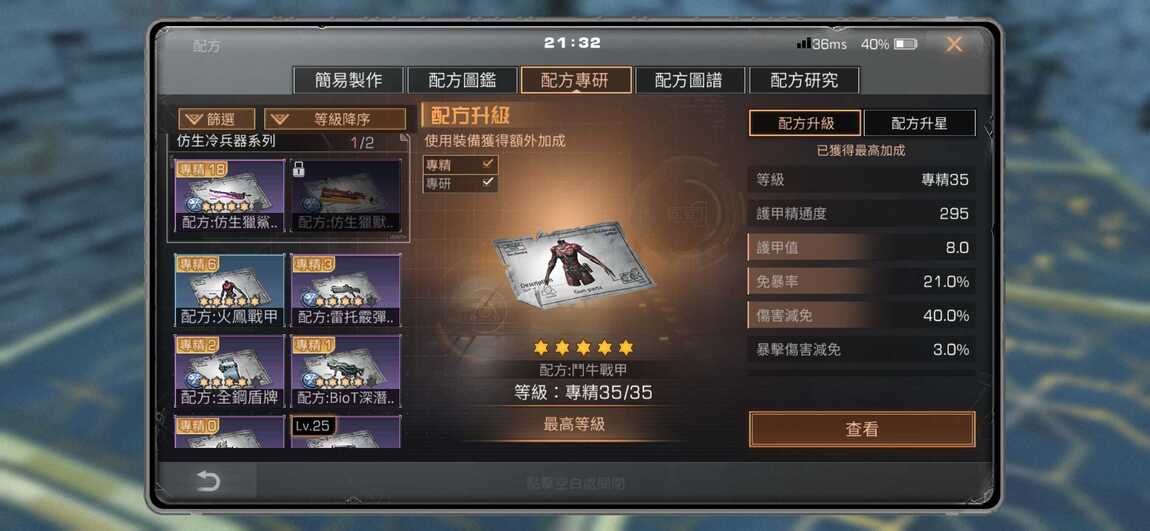
Task: Click the 查看 button
Action: pos(862,430)
